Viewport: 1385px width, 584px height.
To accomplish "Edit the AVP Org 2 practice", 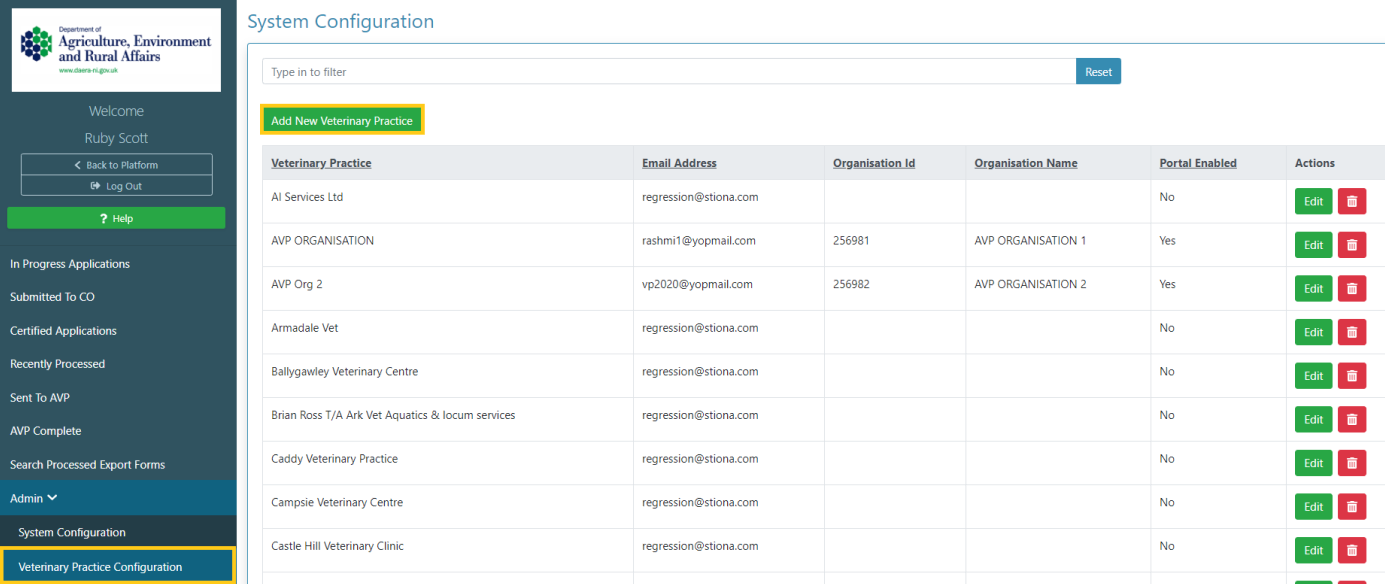I will pos(1314,289).
